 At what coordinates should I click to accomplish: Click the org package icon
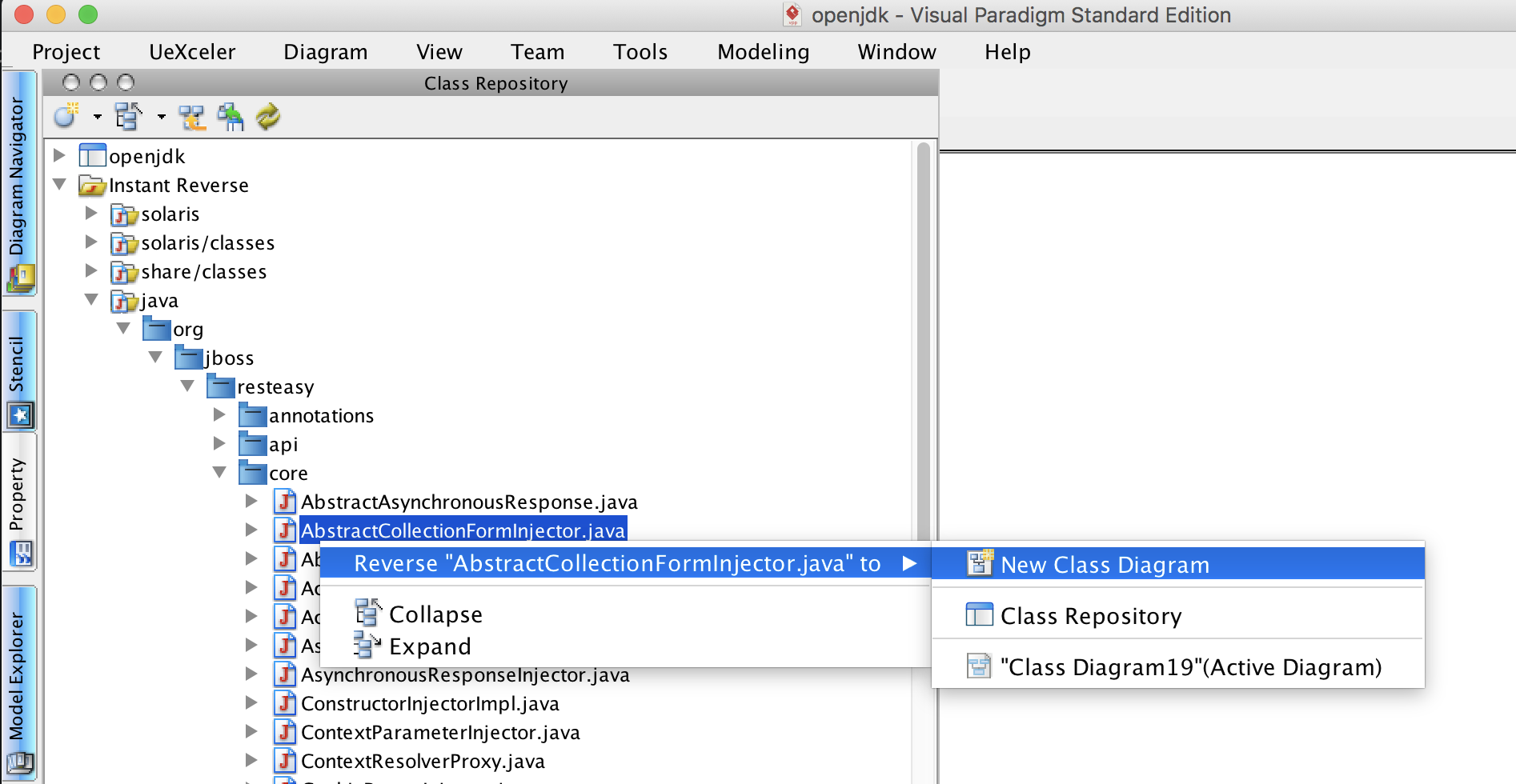[x=157, y=329]
